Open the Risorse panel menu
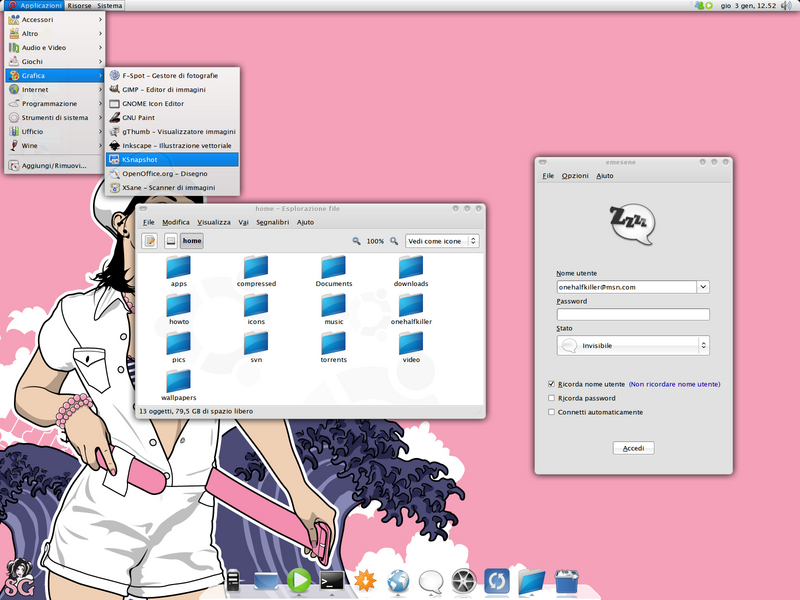 pyautogui.click(x=79, y=6)
